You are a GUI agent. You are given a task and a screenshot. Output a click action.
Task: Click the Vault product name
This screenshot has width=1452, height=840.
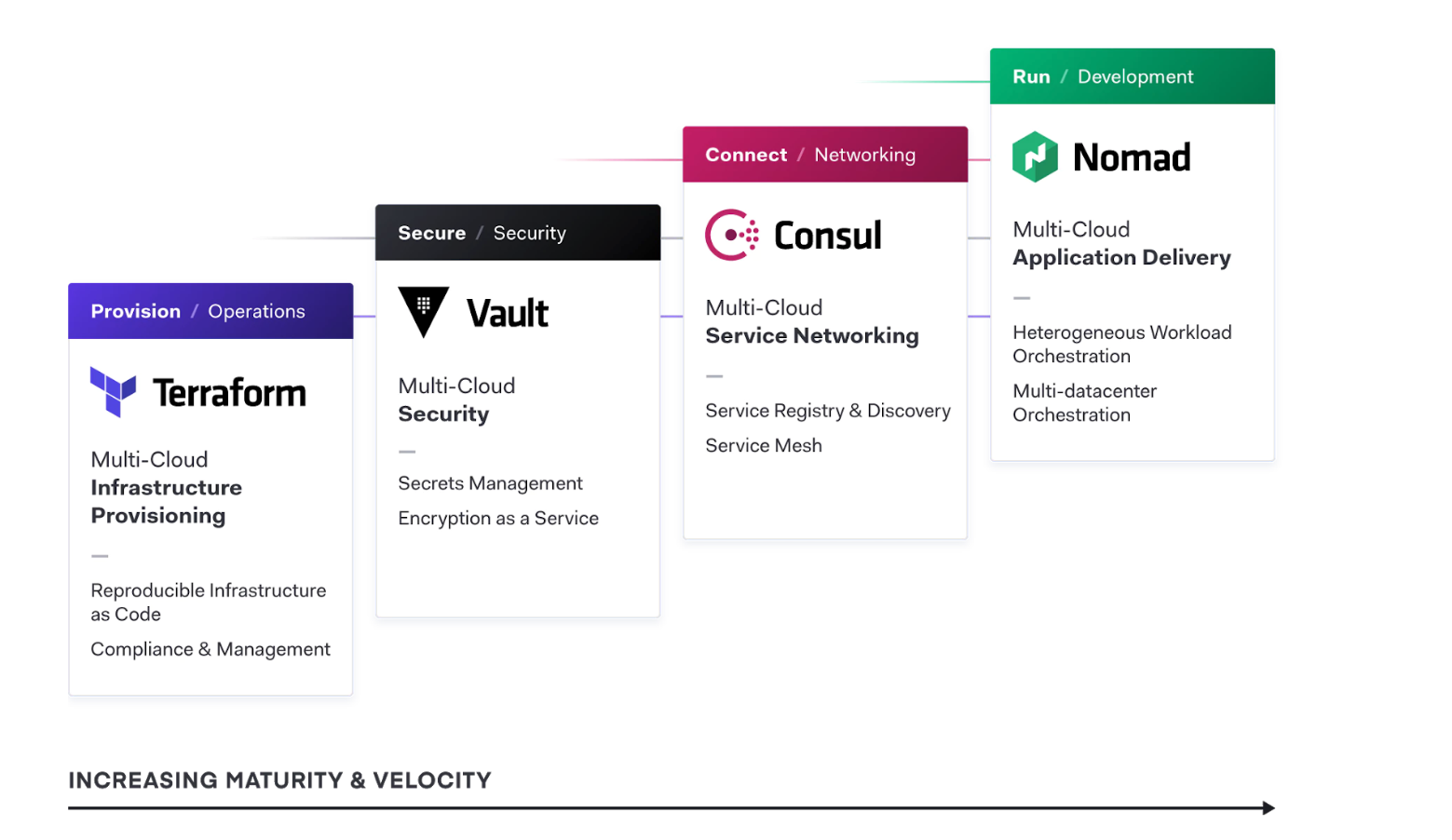[x=508, y=314]
